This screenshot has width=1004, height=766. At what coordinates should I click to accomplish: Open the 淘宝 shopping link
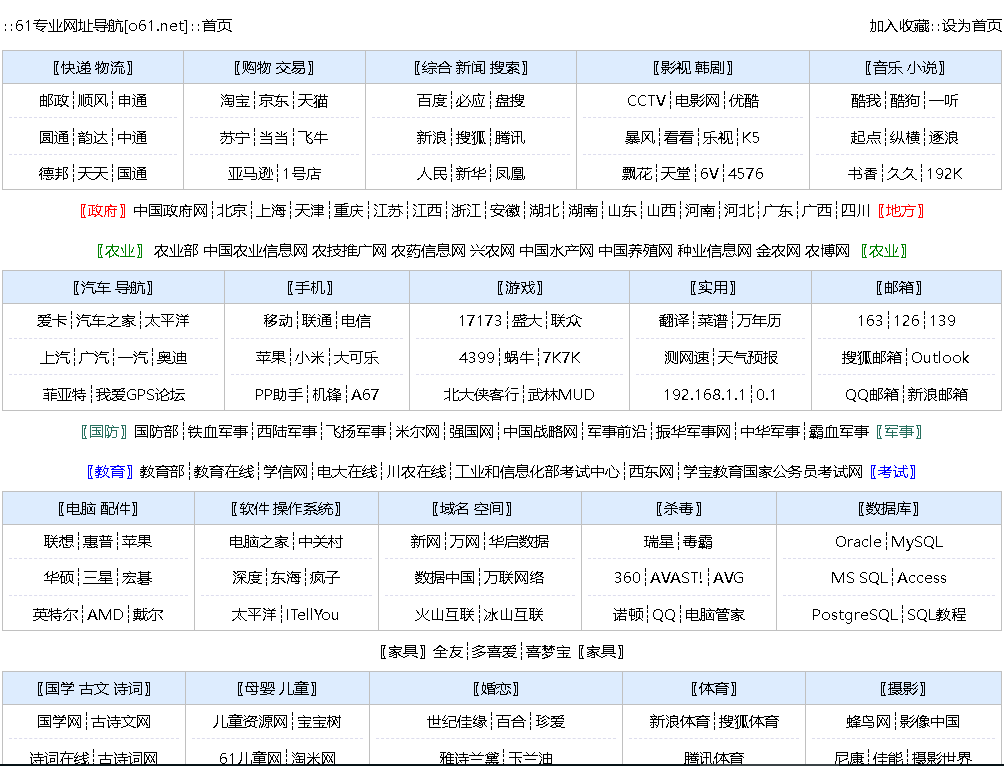[236, 101]
